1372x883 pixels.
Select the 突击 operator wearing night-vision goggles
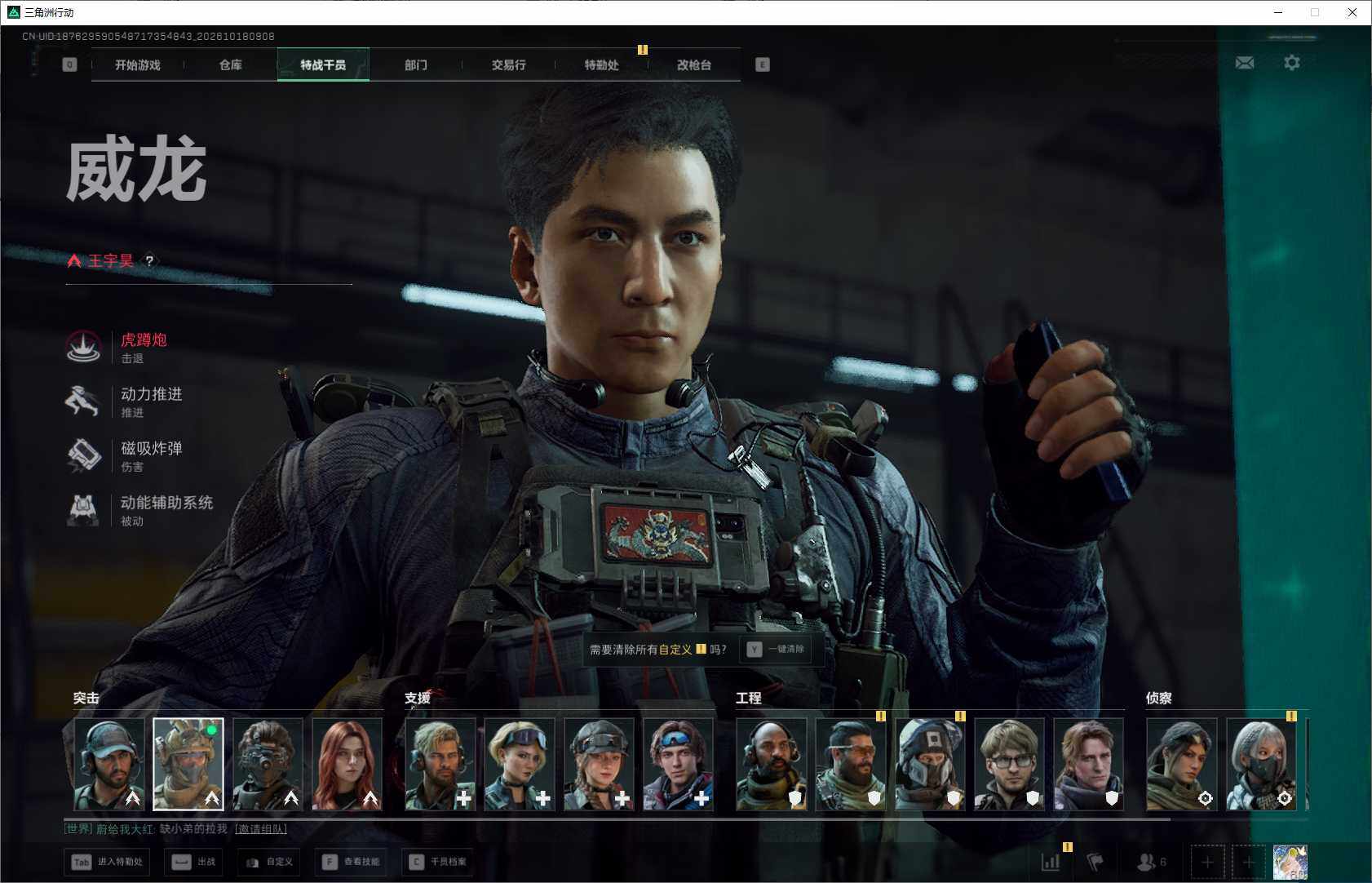pos(268,764)
